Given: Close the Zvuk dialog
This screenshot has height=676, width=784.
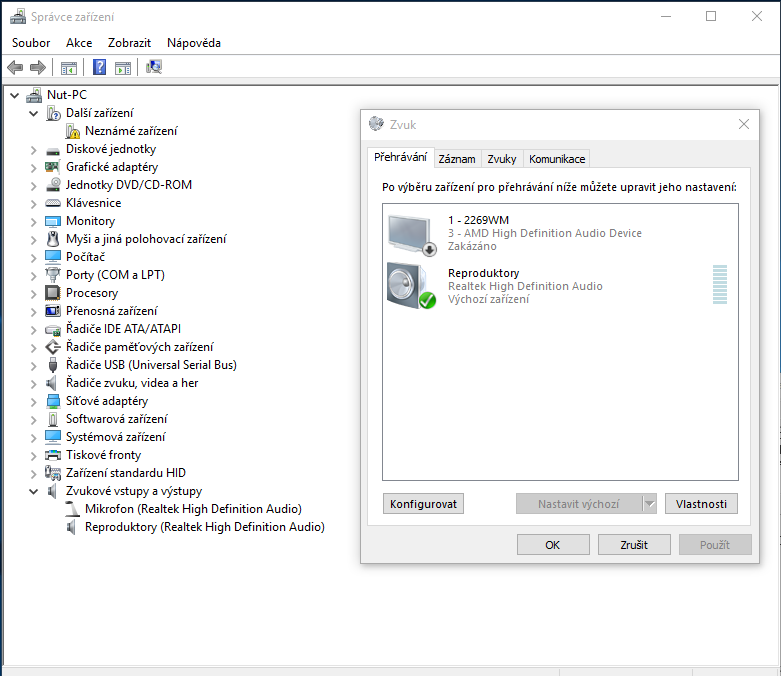Looking at the screenshot, I should pos(744,124).
